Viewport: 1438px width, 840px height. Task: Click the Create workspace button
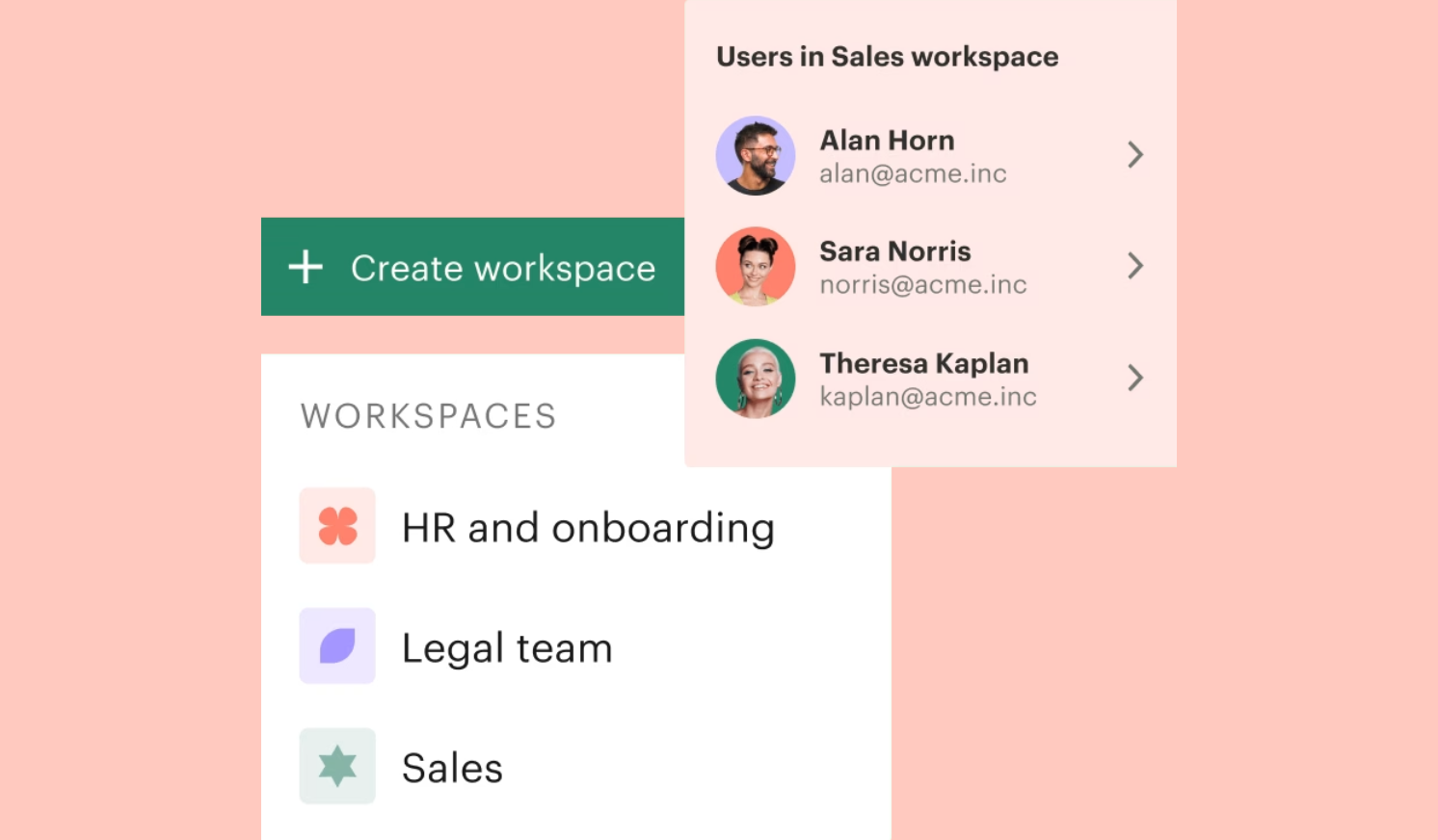[x=472, y=267]
